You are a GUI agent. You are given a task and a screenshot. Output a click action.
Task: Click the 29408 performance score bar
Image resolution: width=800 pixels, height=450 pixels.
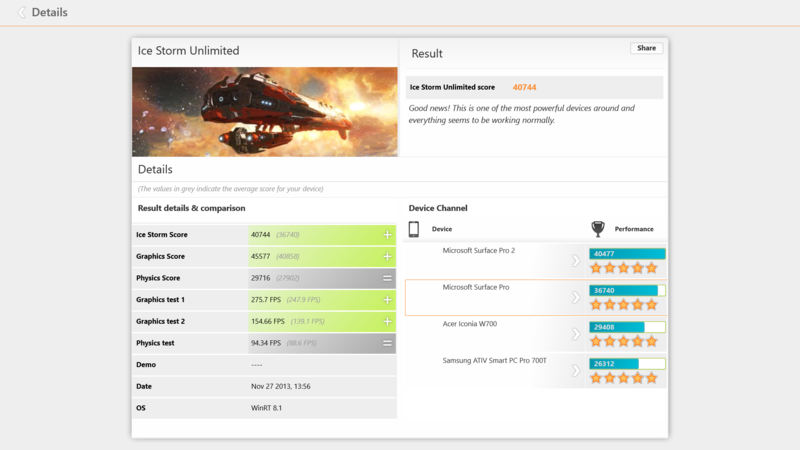tap(627, 327)
